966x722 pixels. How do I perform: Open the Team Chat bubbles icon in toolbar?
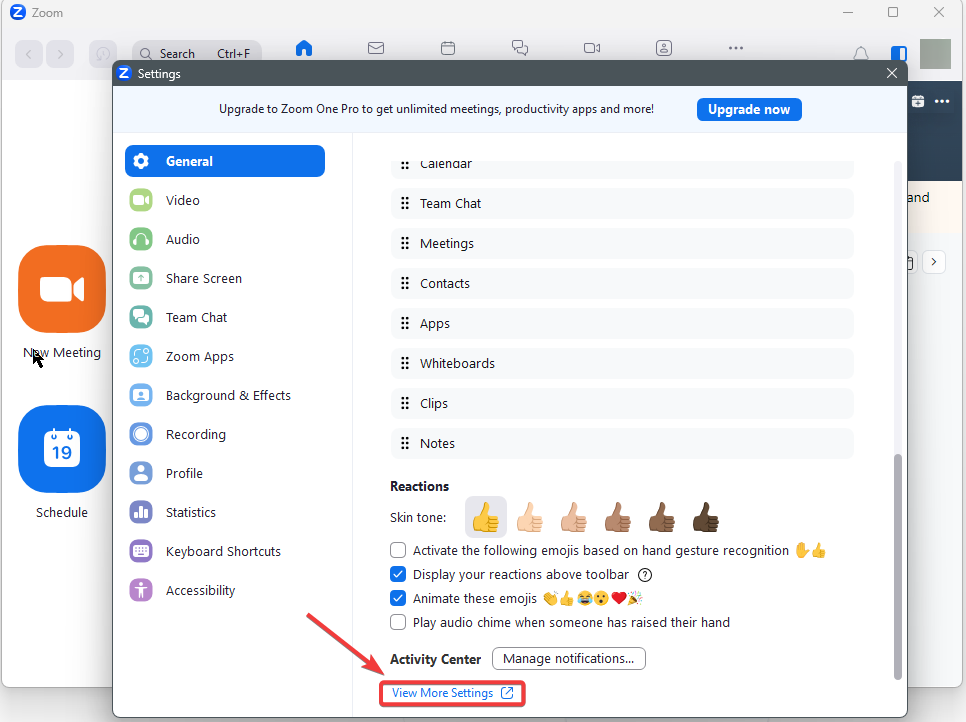pyautogui.click(x=520, y=48)
